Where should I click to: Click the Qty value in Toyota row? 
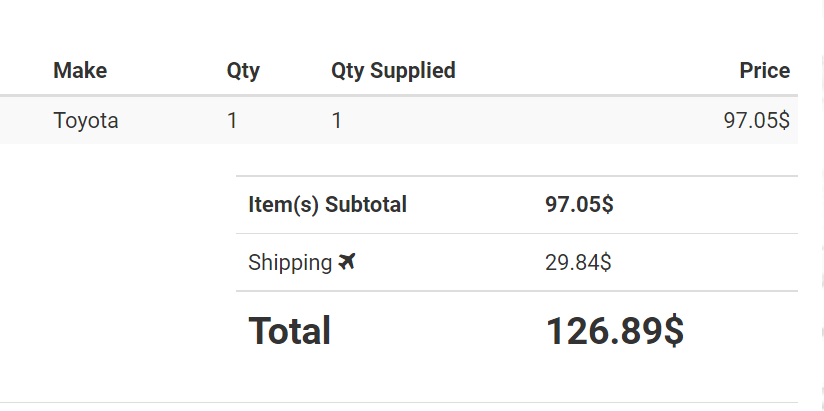232,120
